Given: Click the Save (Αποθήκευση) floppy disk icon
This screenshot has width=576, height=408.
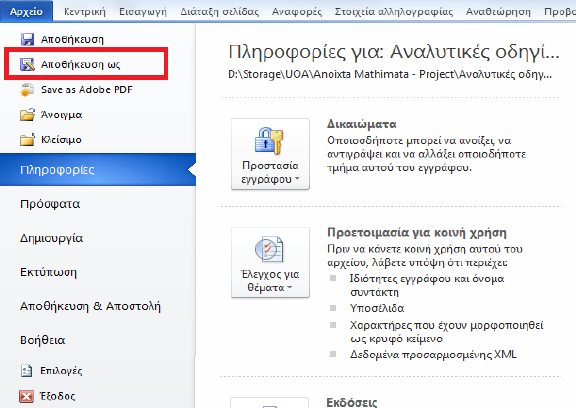Looking at the screenshot, I should 27,39.
